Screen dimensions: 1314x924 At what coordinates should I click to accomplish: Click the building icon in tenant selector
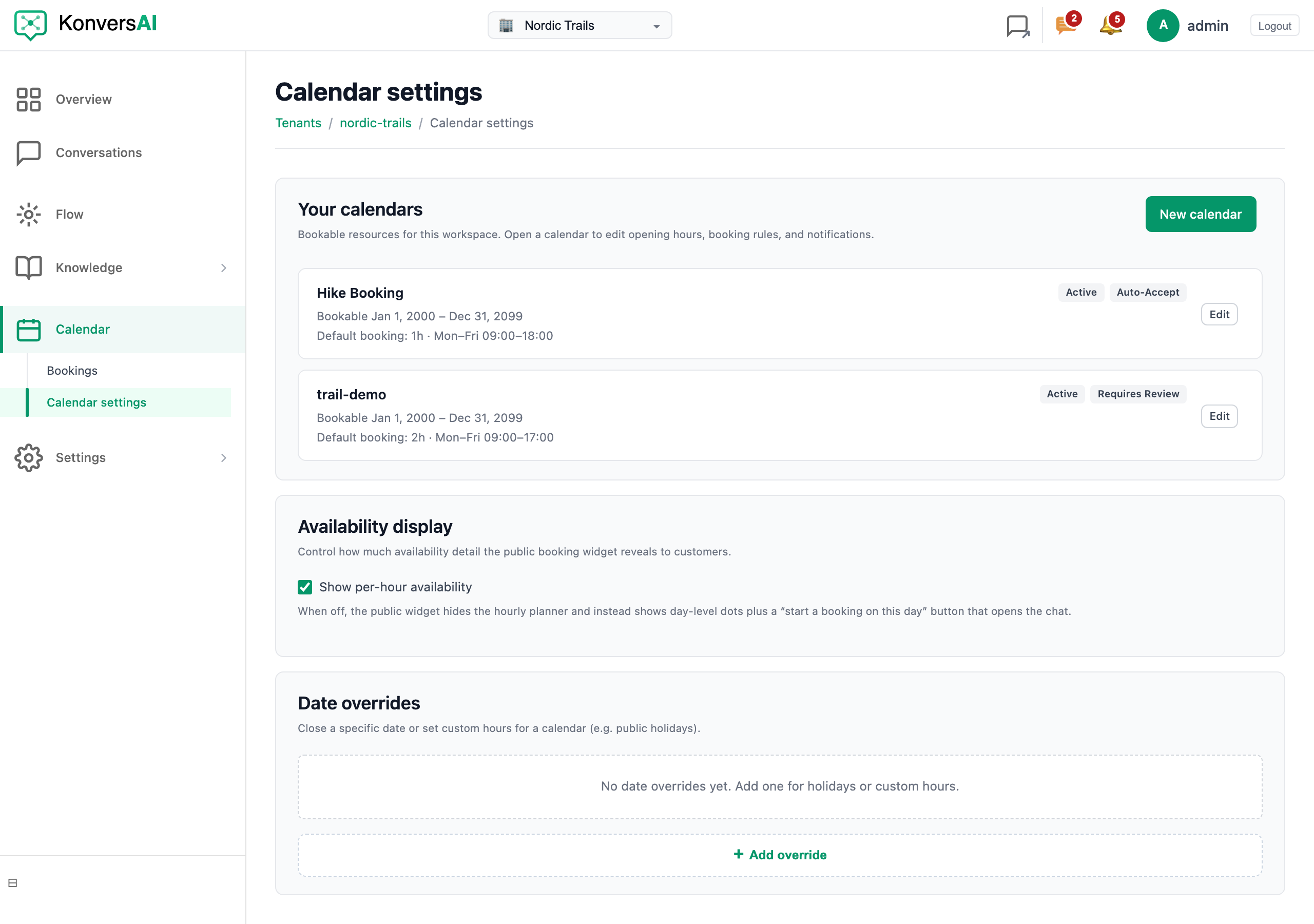click(x=506, y=25)
